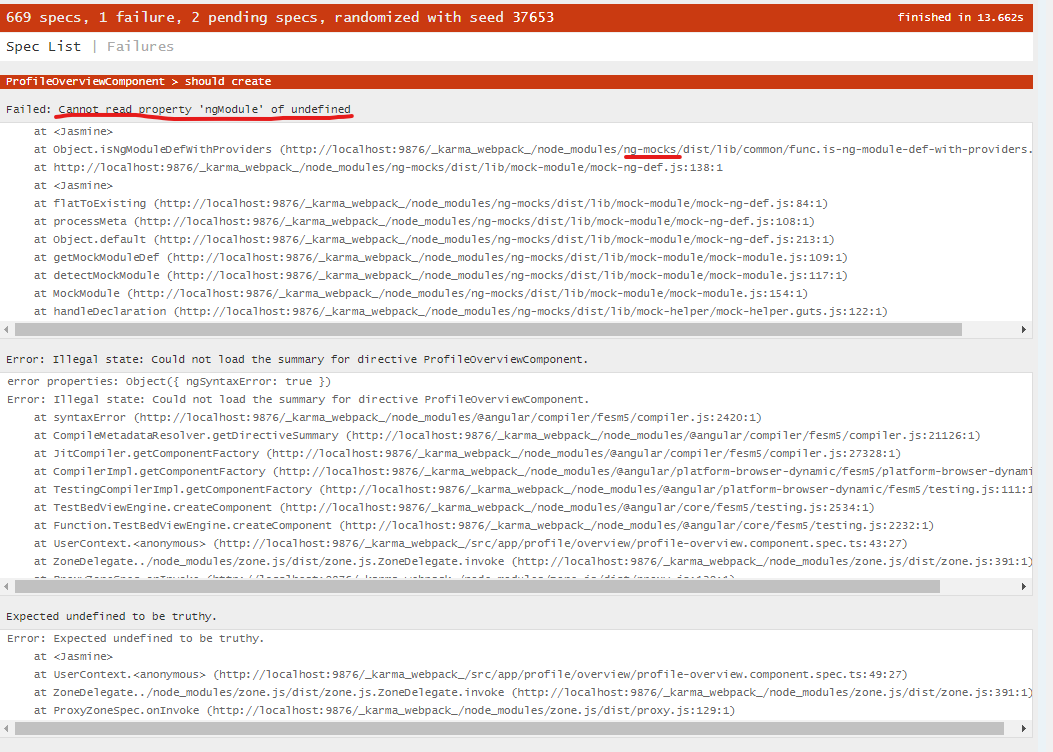Click the 'finished in 13.662s' duration text
Image resolution: width=1053 pixels, height=752 pixels.
960,17
